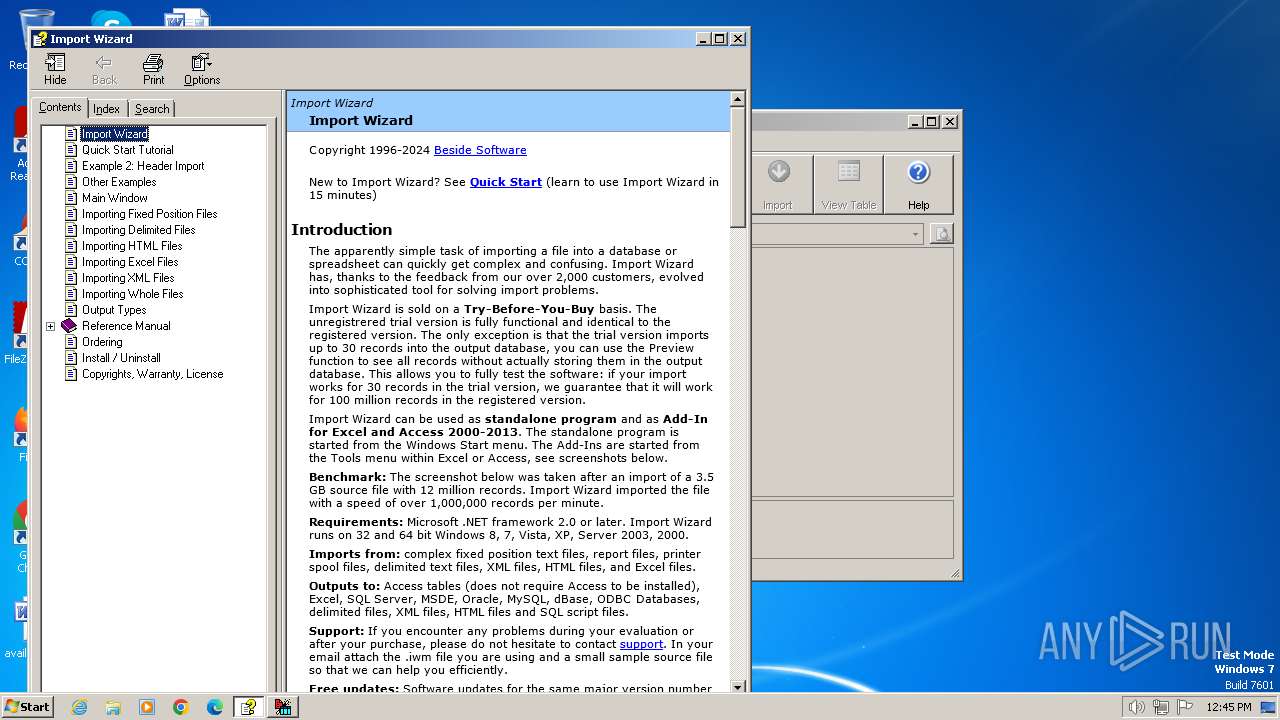Image resolution: width=1280 pixels, height=720 pixels.
Task: Click the Start button
Action: click(x=28, y=707)
